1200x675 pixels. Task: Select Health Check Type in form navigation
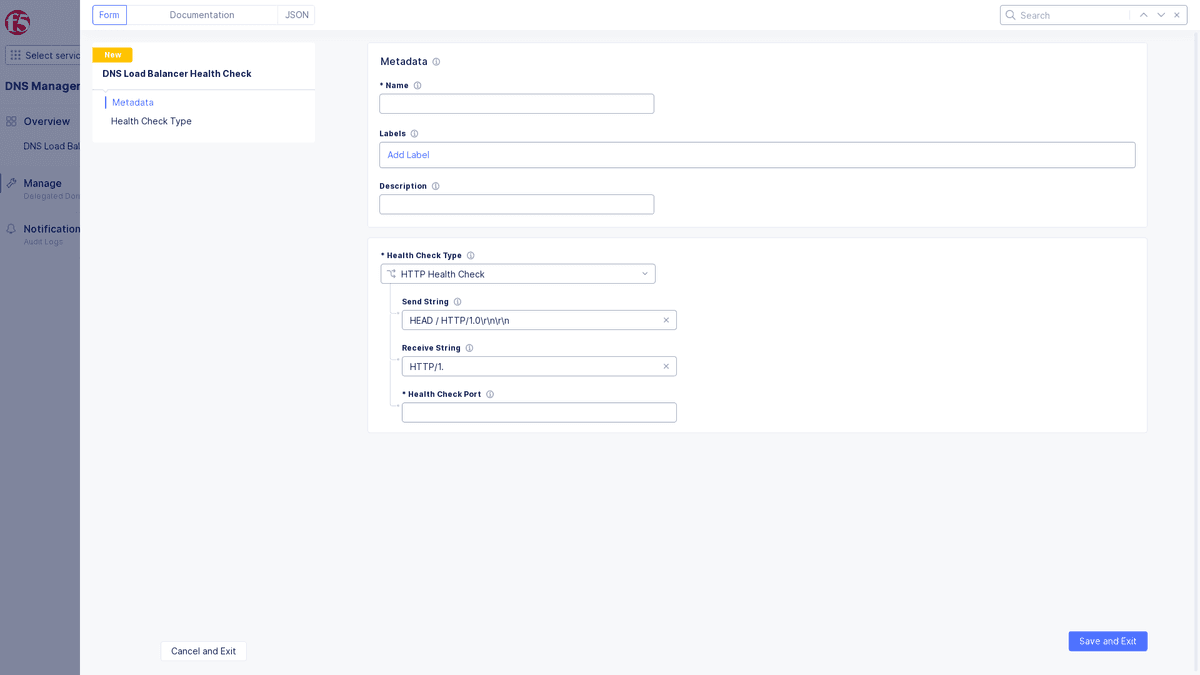click(x=151, y=120)
